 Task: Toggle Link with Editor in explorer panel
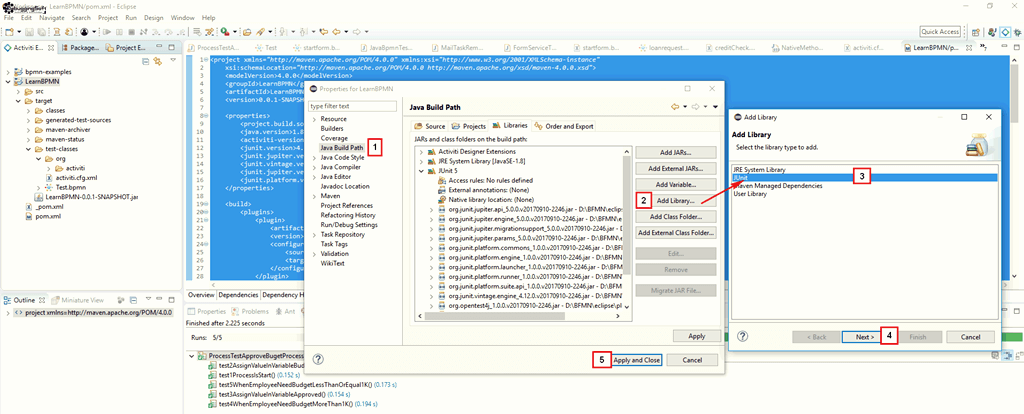pos(157,61)
